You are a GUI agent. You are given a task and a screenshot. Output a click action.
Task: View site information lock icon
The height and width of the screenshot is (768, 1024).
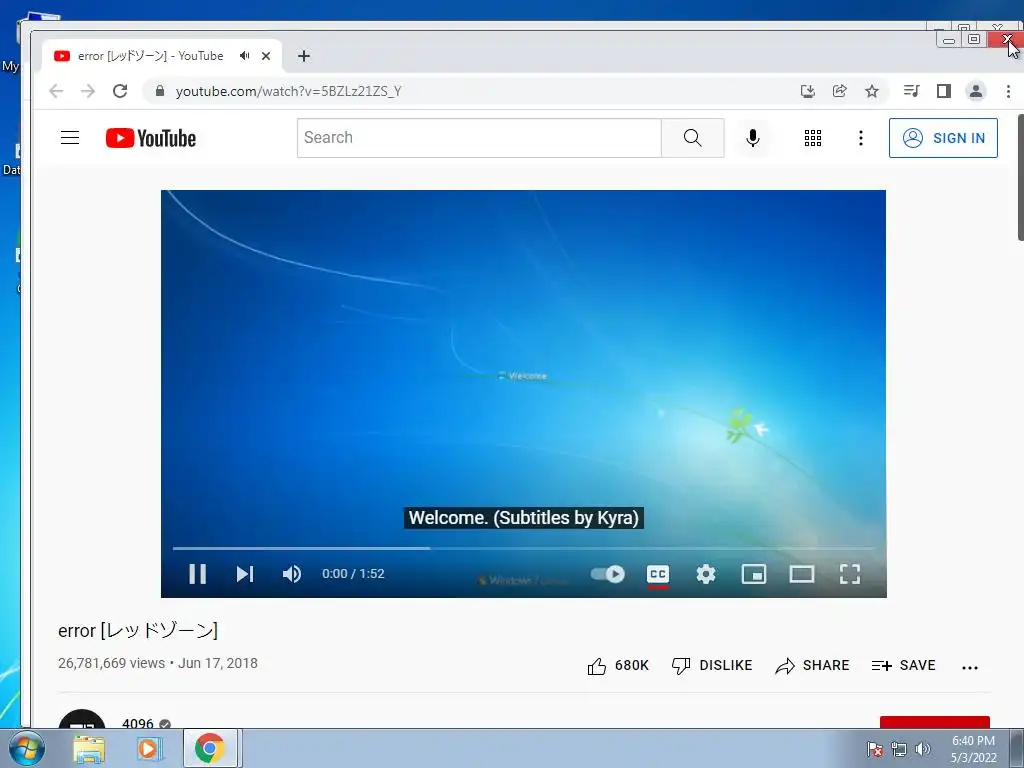click(x=159, y=91)
